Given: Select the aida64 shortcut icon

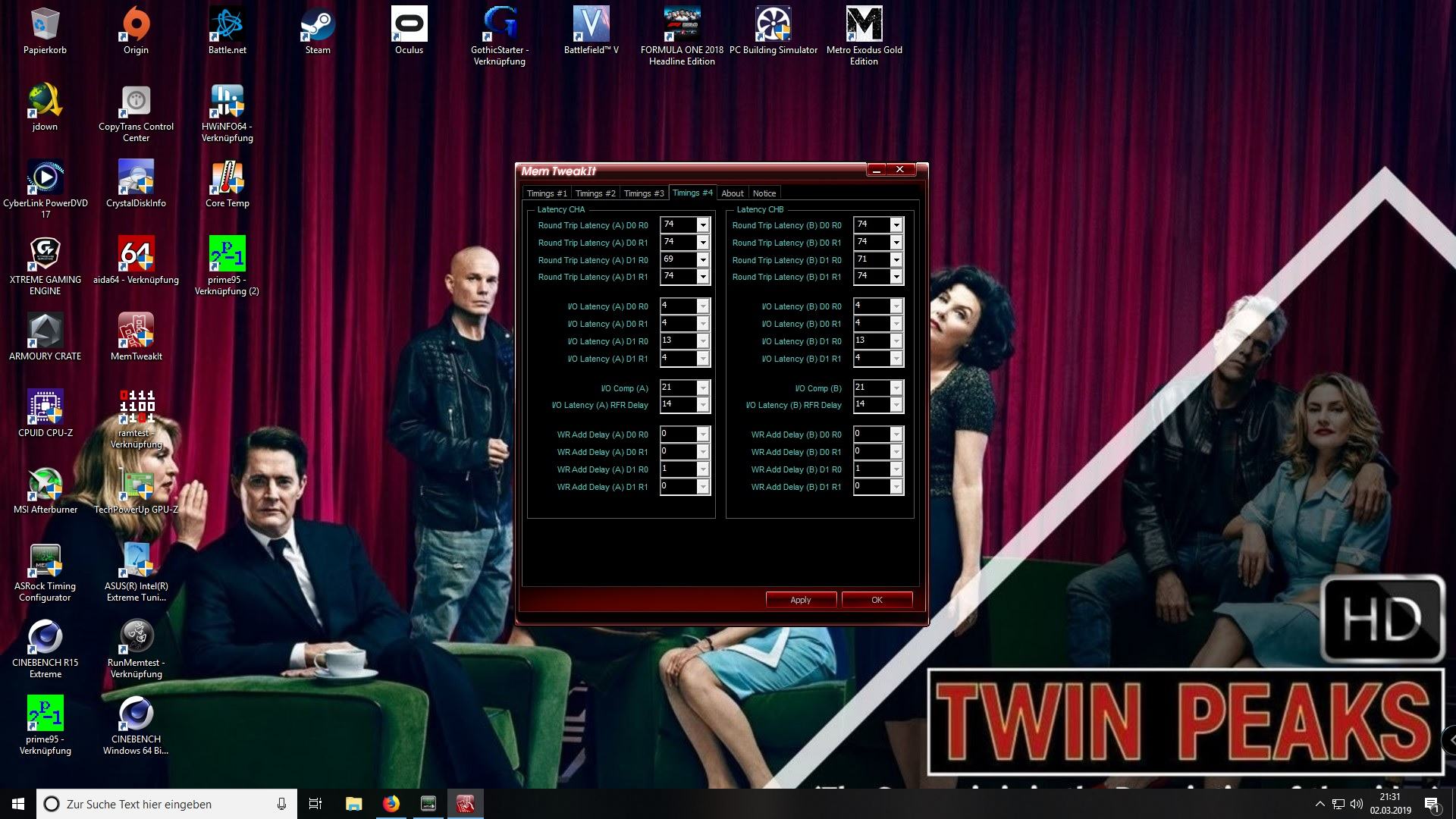Looking at the screenshot, I should pyautogui.click(x=136, y=261).
